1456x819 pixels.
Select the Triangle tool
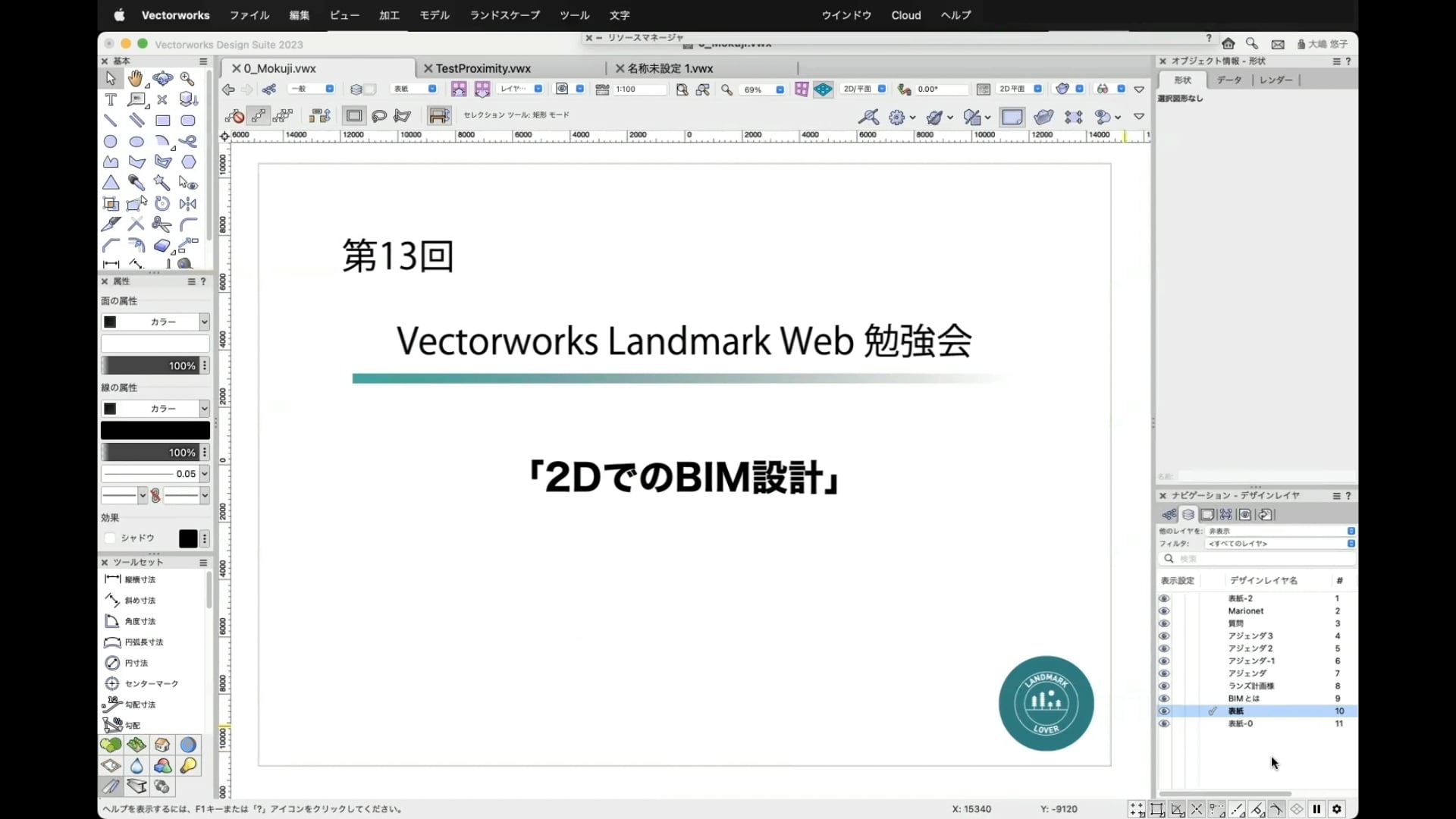click(111, 183)
